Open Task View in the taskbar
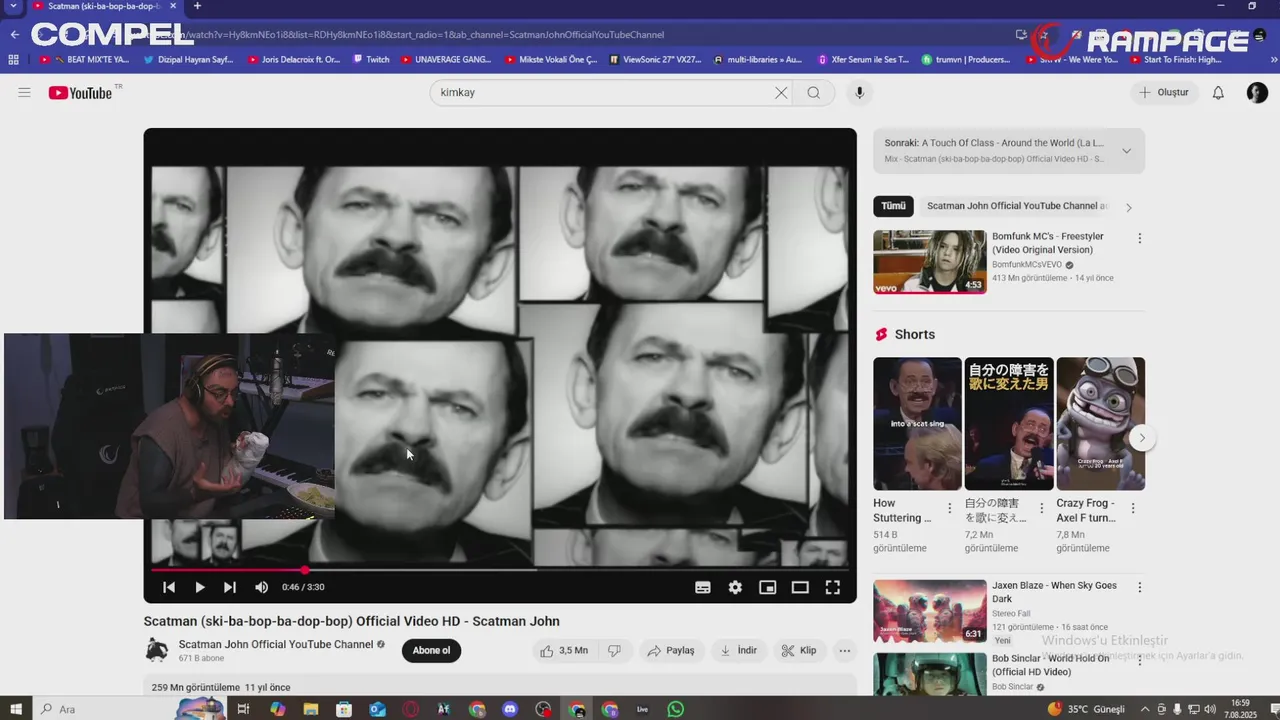The width and height of the screenshot is (1280, 720). (x=243, y=709)
